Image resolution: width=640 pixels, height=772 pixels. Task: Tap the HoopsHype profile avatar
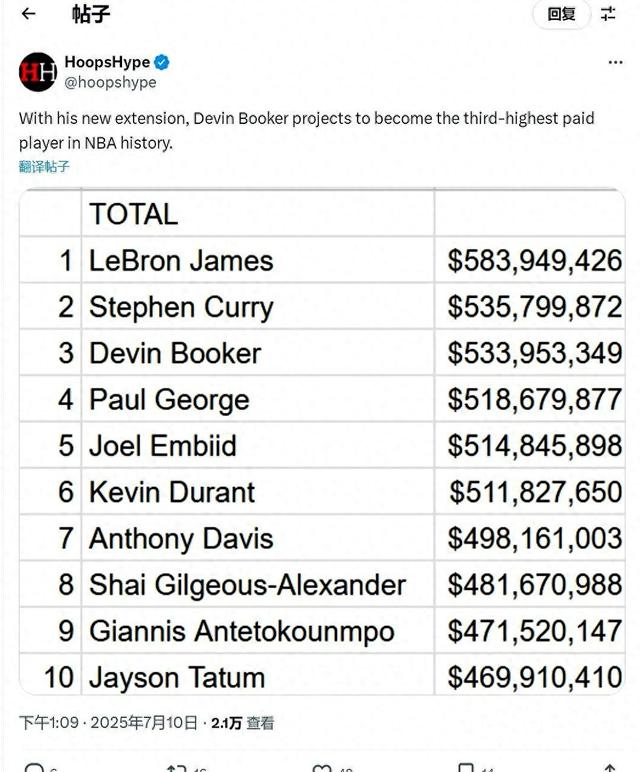[38, 72]
